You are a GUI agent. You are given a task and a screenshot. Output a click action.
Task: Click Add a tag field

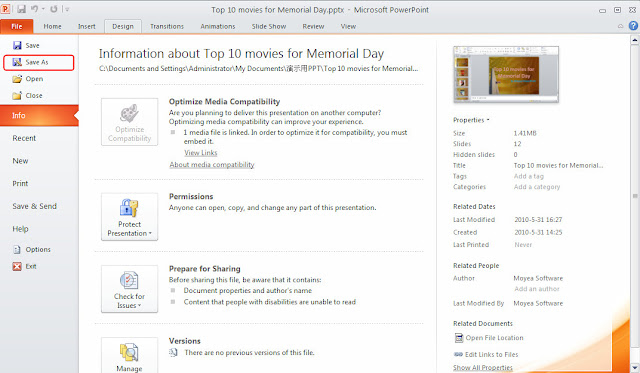(529, 176)
